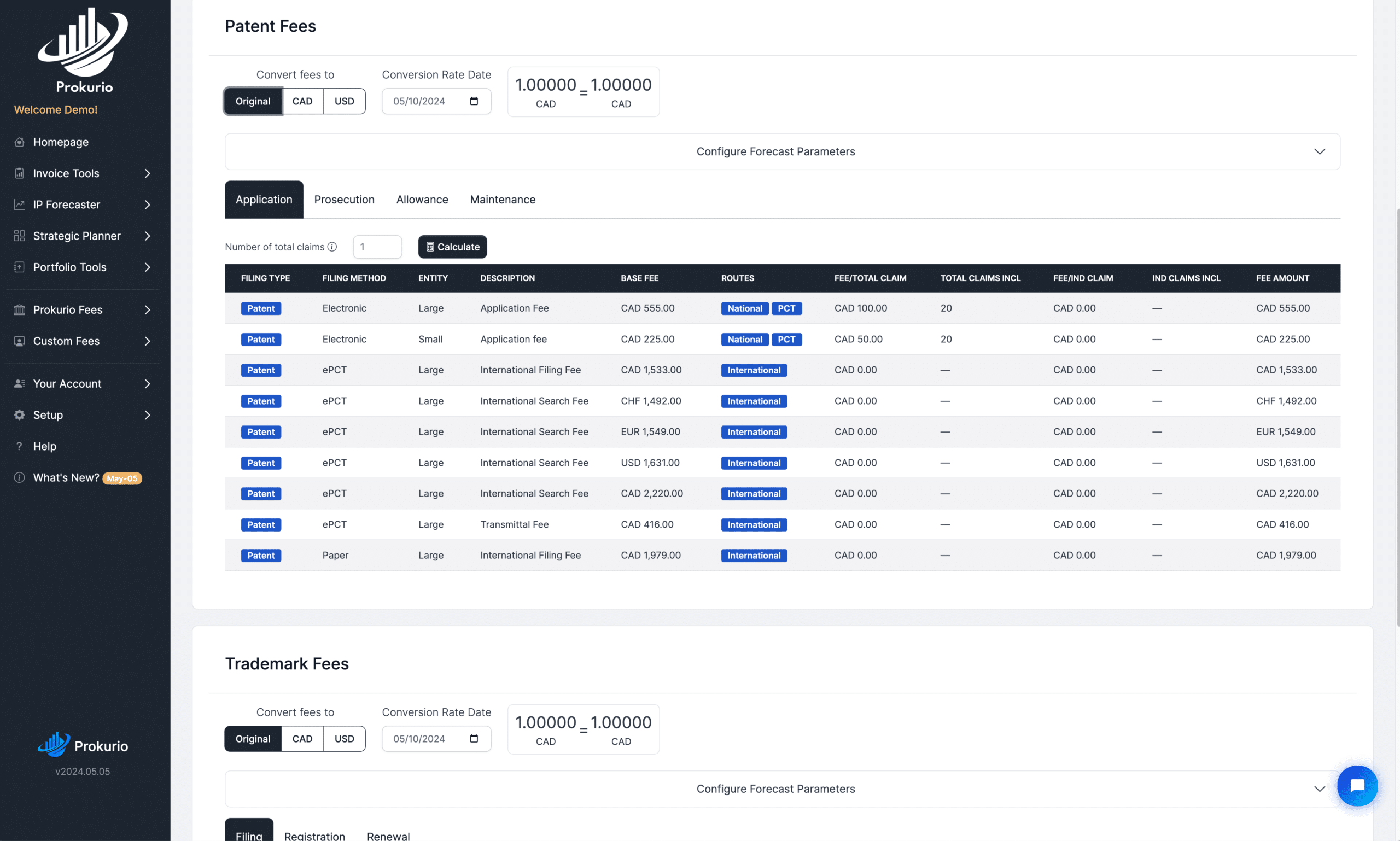Expand the Strategic Planner chevron
Viewport: 1400px width, 841px height.
147,235
